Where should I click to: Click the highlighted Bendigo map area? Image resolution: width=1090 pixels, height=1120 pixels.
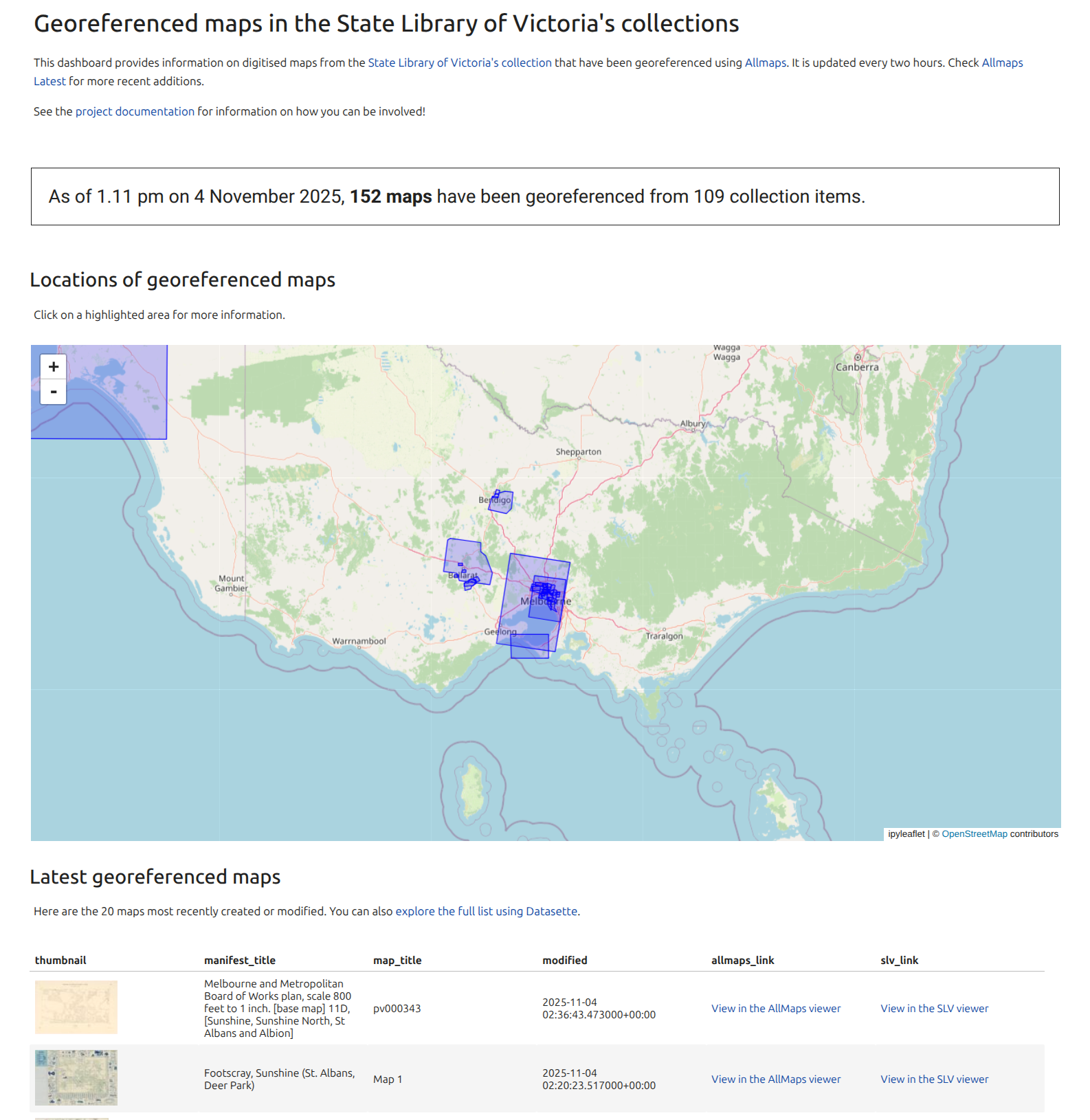click(x=501, y=502)
